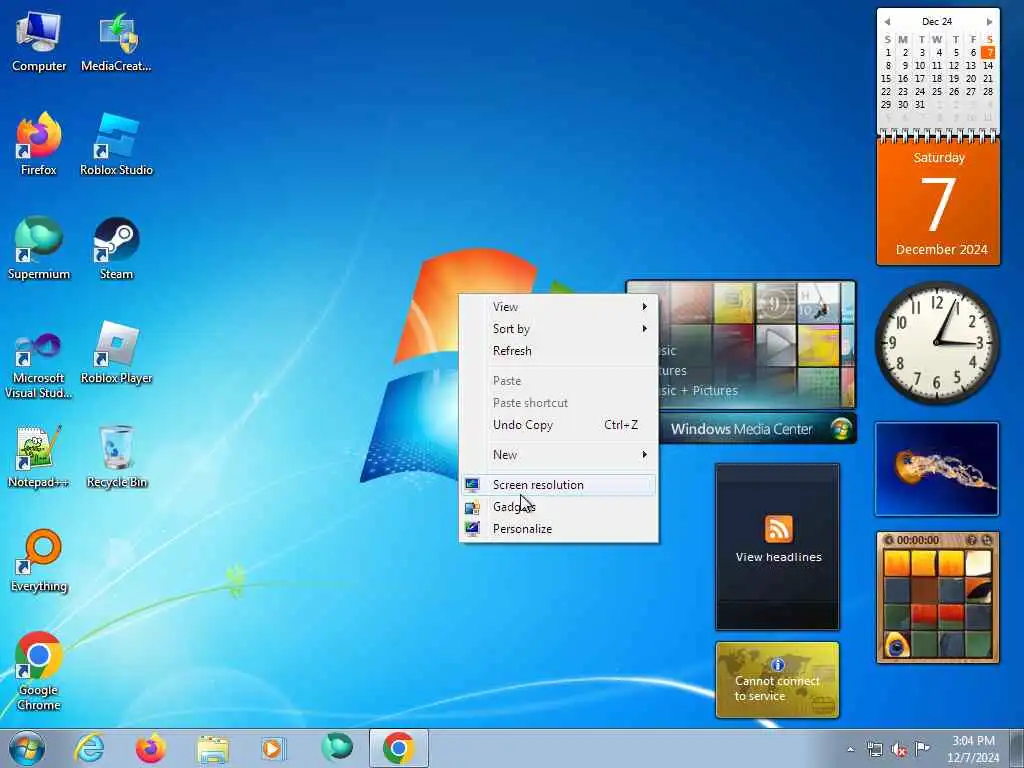Go to next month in calendar gadget
The width and height of the screenshot is (1024, 768).
989,22
